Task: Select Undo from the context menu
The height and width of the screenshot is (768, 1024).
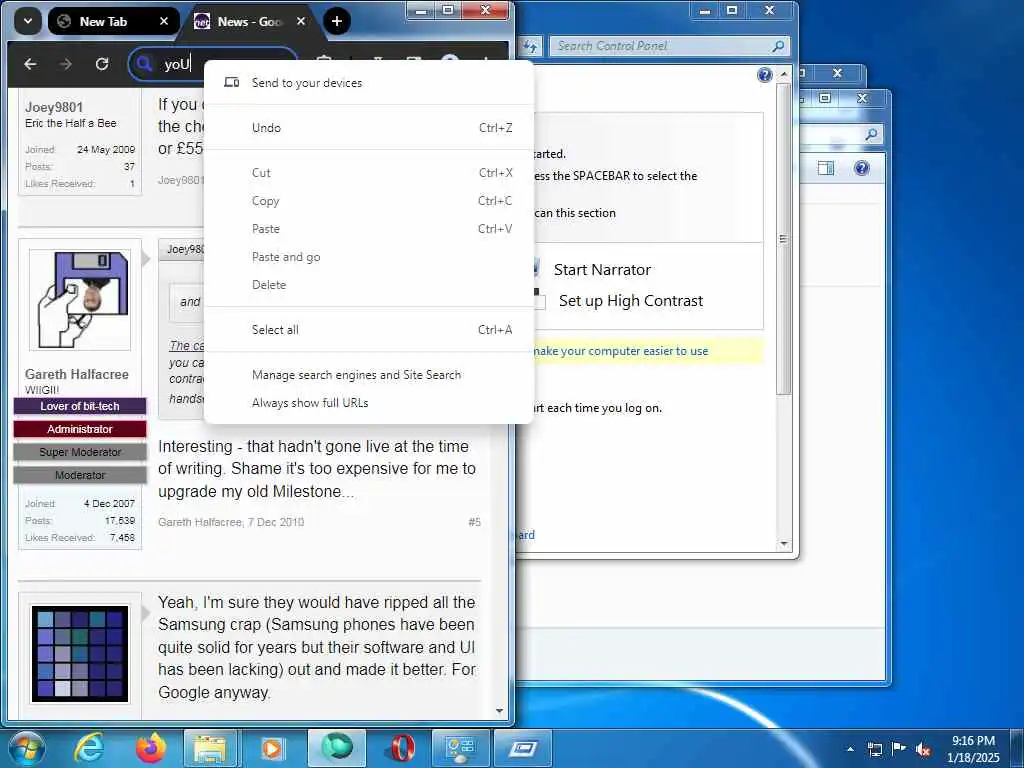Action: pyautogui.click(x=369, y=128)
